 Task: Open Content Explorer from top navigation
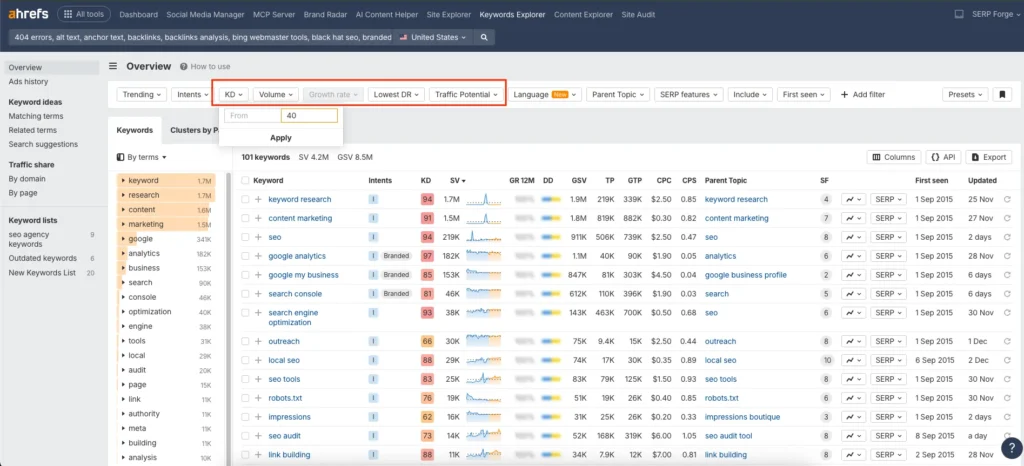point(583,14)
